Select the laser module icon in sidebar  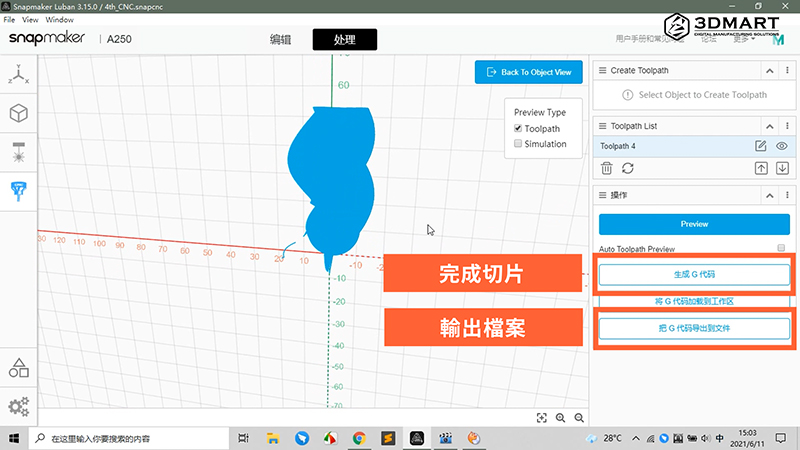[x=19, y=152]
